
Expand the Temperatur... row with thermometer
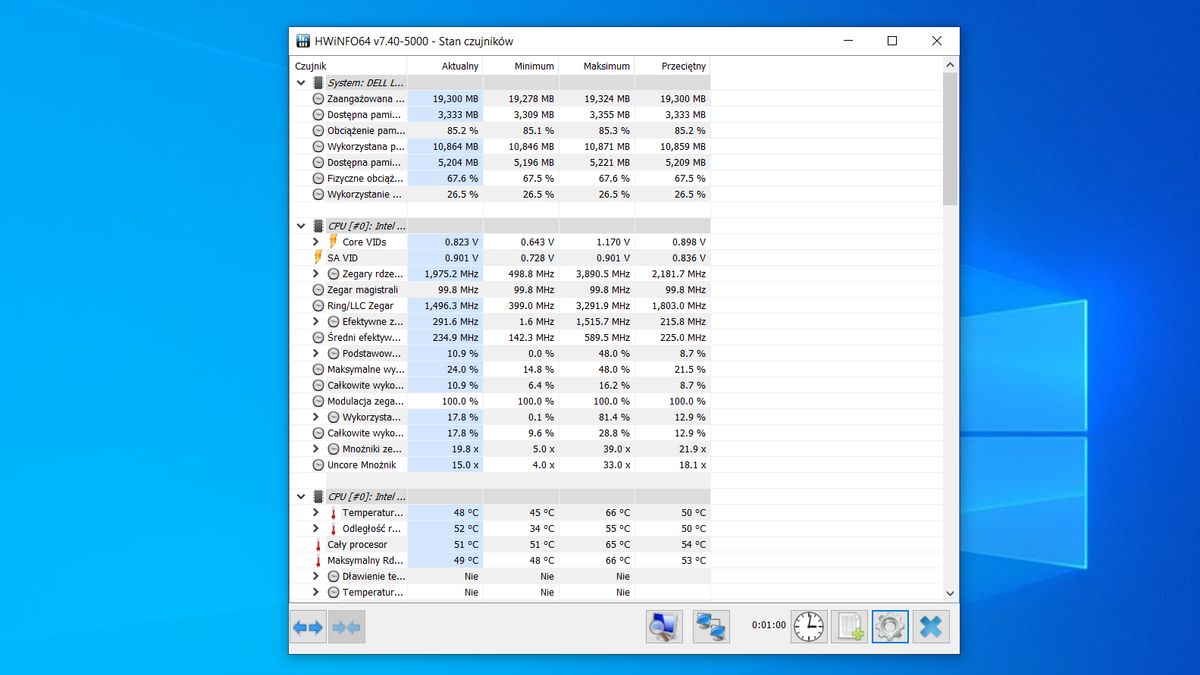coord(317,513)
